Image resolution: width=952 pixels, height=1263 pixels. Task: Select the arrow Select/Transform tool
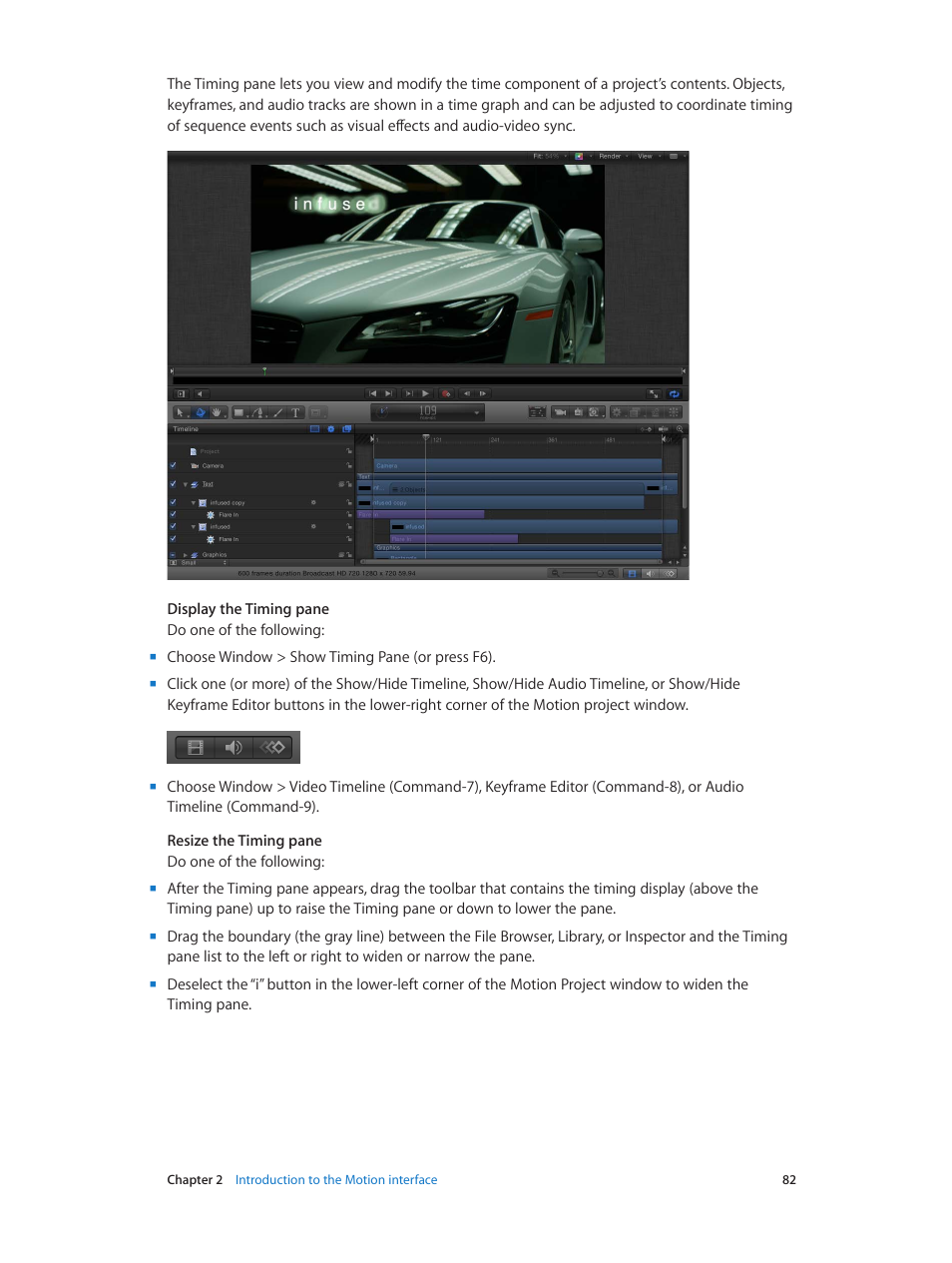point(181,412)
